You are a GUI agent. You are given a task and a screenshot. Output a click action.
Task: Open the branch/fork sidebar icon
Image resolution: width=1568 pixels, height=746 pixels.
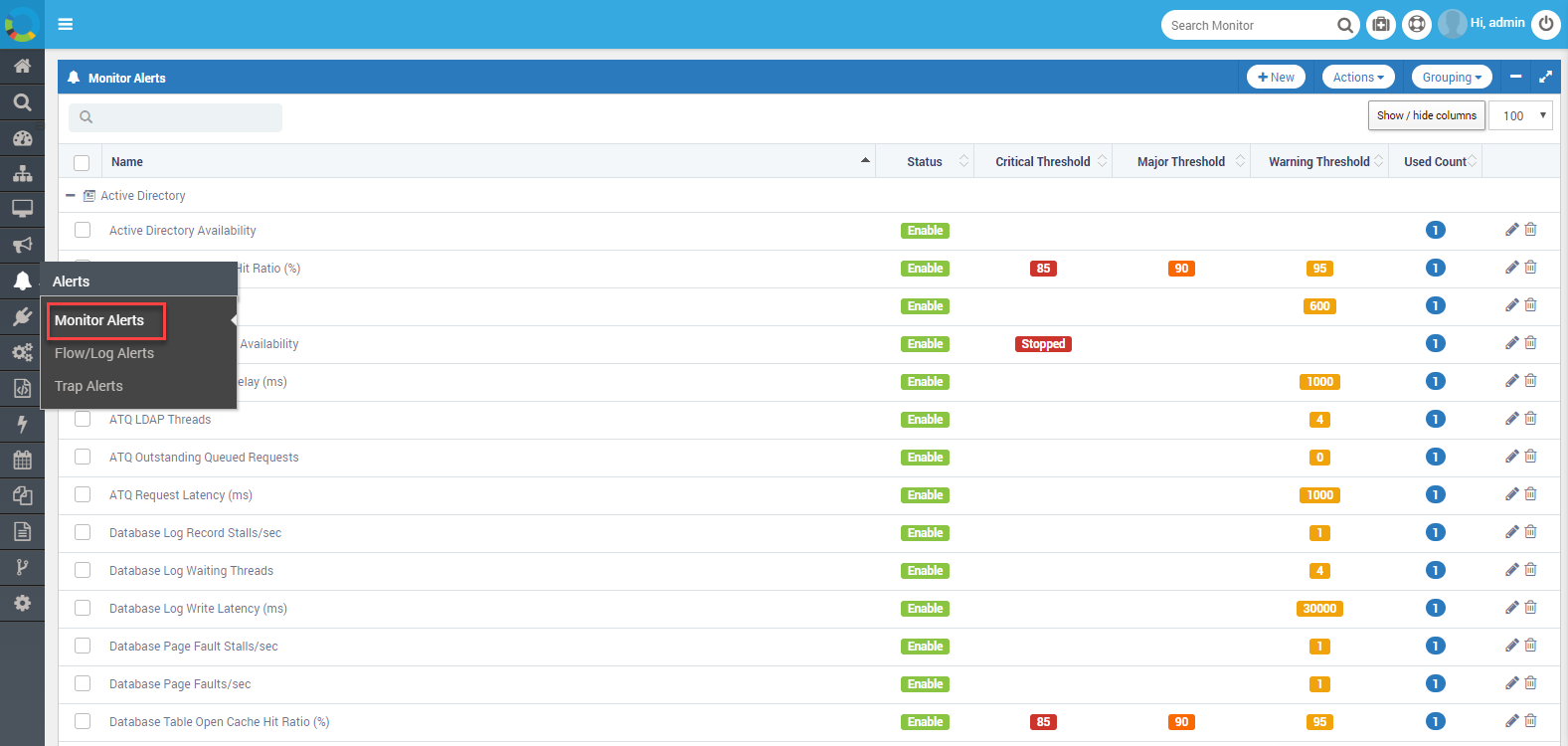point(22,567)
